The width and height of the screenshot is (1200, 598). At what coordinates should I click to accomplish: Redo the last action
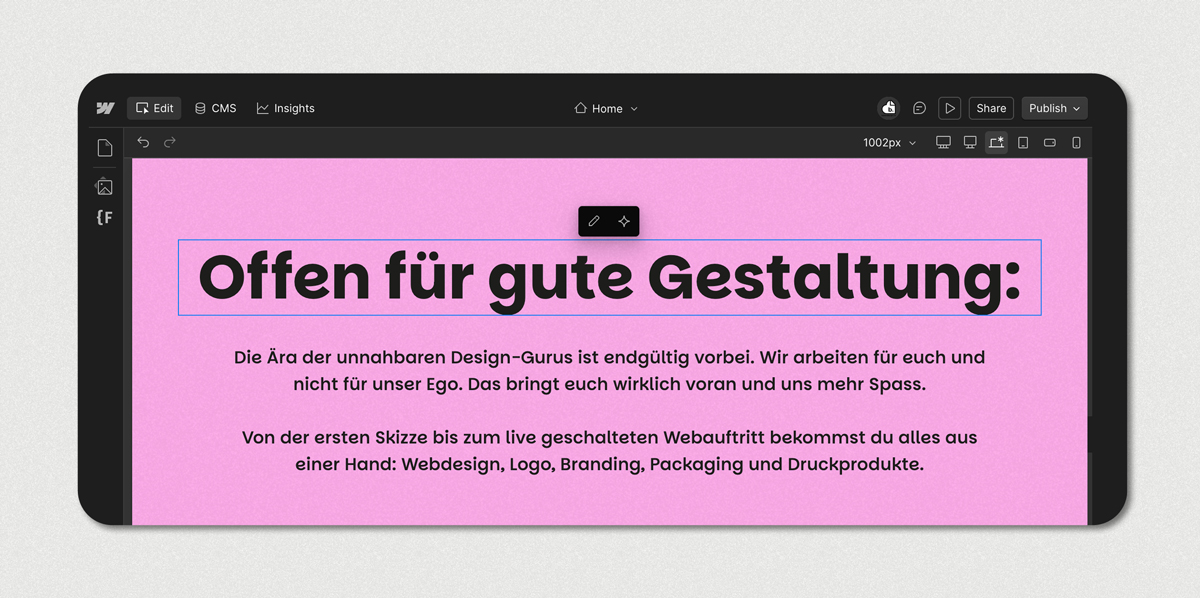(170, 142)
